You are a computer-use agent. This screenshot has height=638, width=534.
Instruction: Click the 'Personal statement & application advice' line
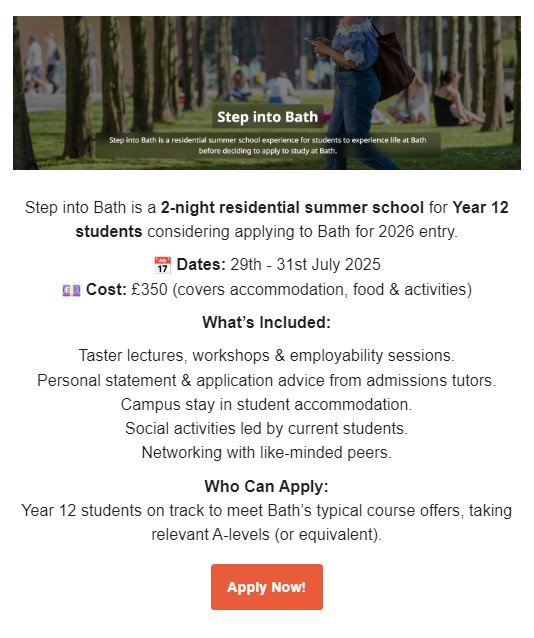coord(267,380)
